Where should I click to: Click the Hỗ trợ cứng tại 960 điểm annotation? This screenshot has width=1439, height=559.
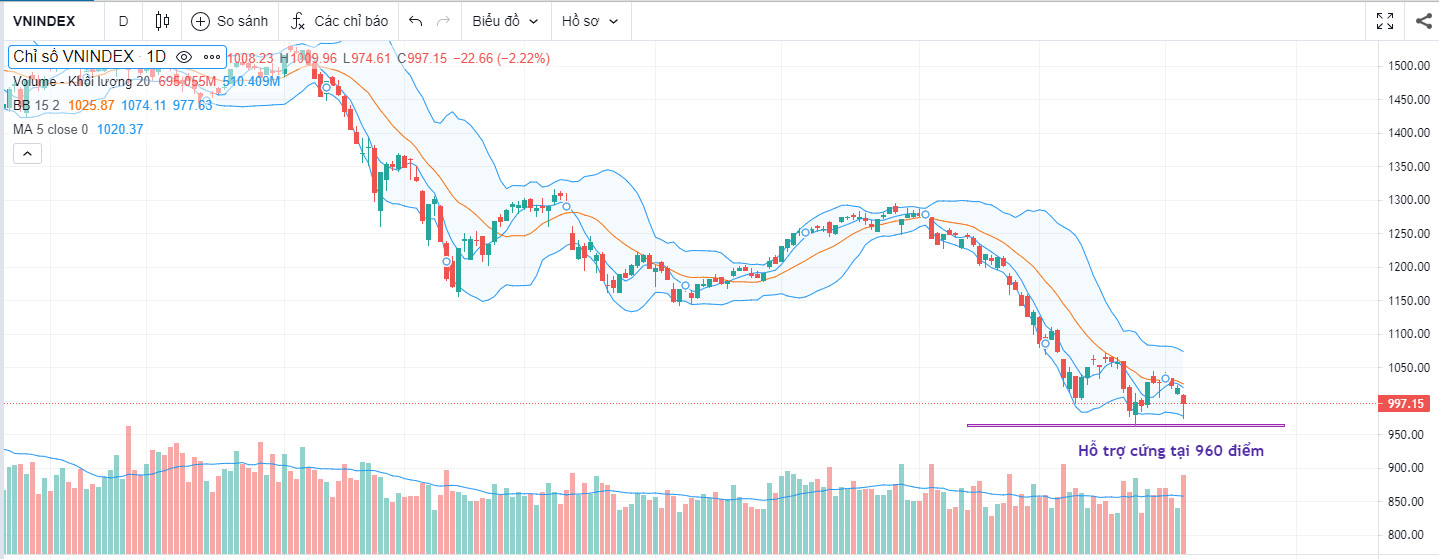[1170, 451]
